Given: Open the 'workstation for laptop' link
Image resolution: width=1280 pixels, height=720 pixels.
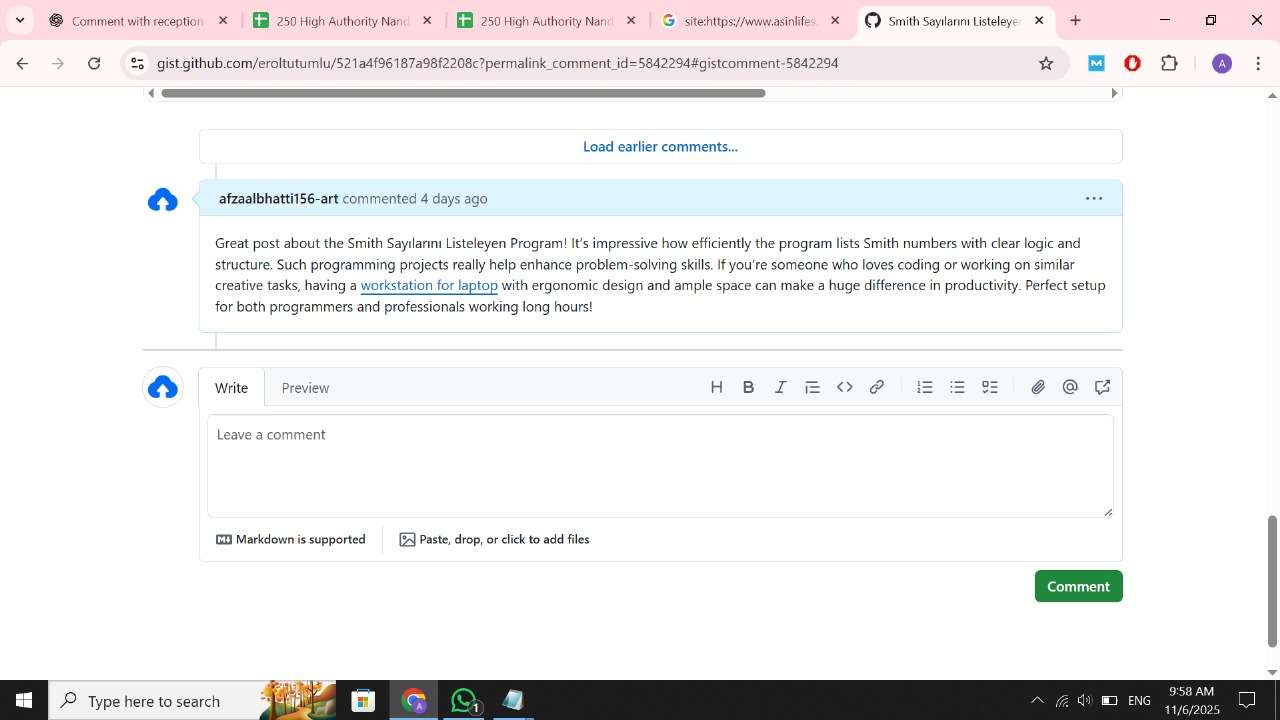Looking at the screenshot, I should coord(429,285).
